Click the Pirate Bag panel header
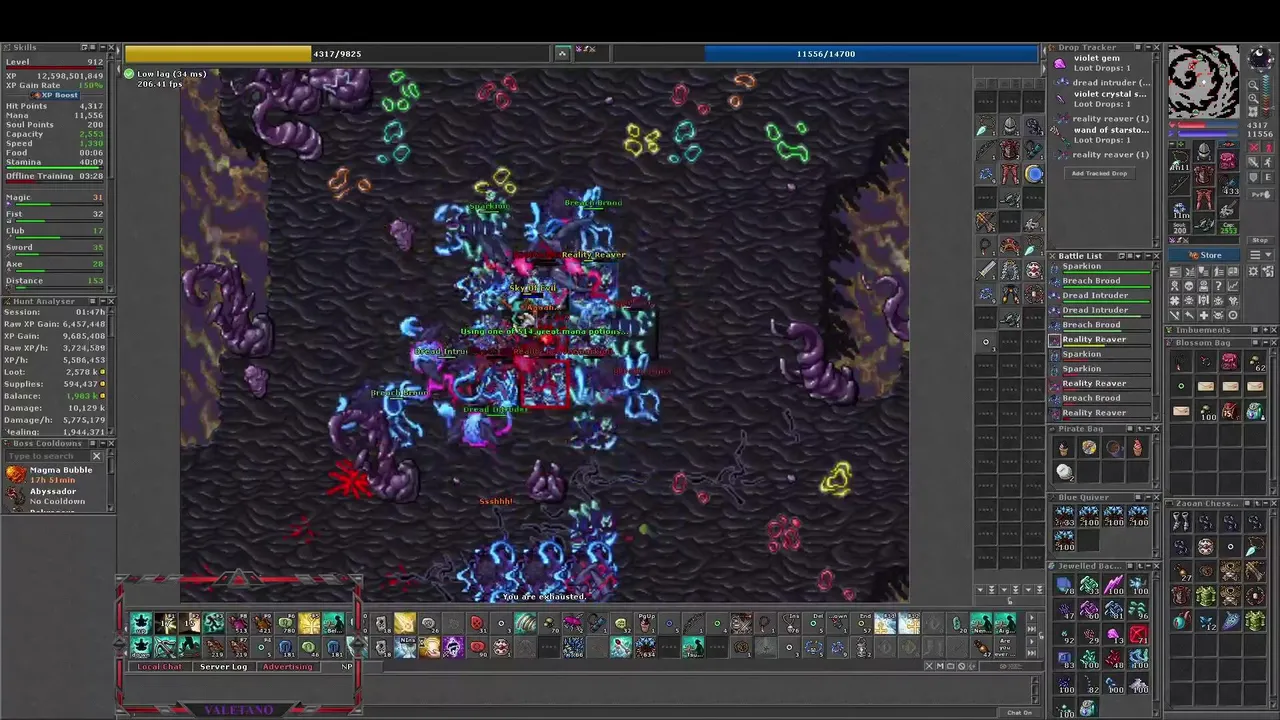This screenshot has height=720, width=1280. click(x=1103, y=428)
